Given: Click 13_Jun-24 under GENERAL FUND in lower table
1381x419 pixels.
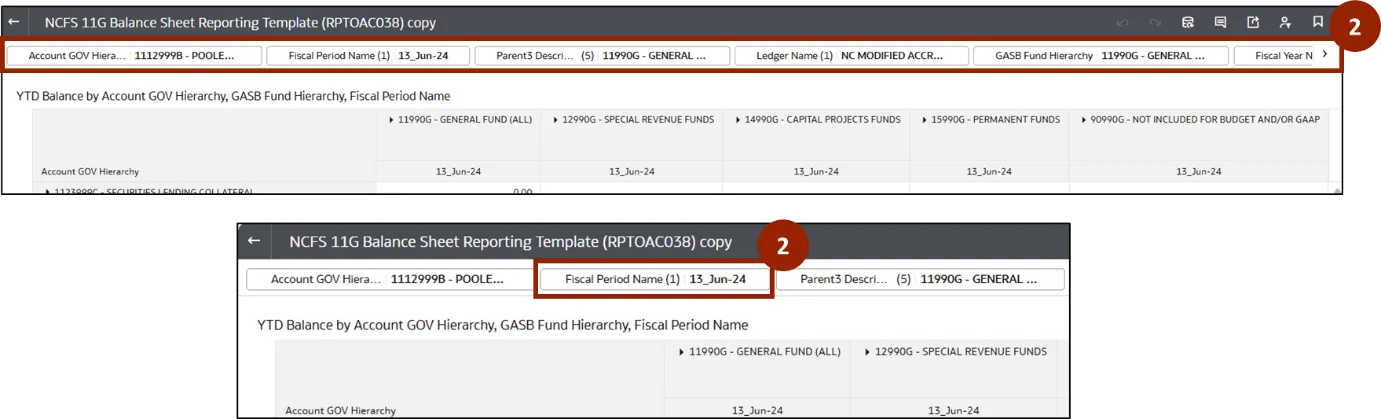Looking at the screenshot, I should [x=758, y=410].
